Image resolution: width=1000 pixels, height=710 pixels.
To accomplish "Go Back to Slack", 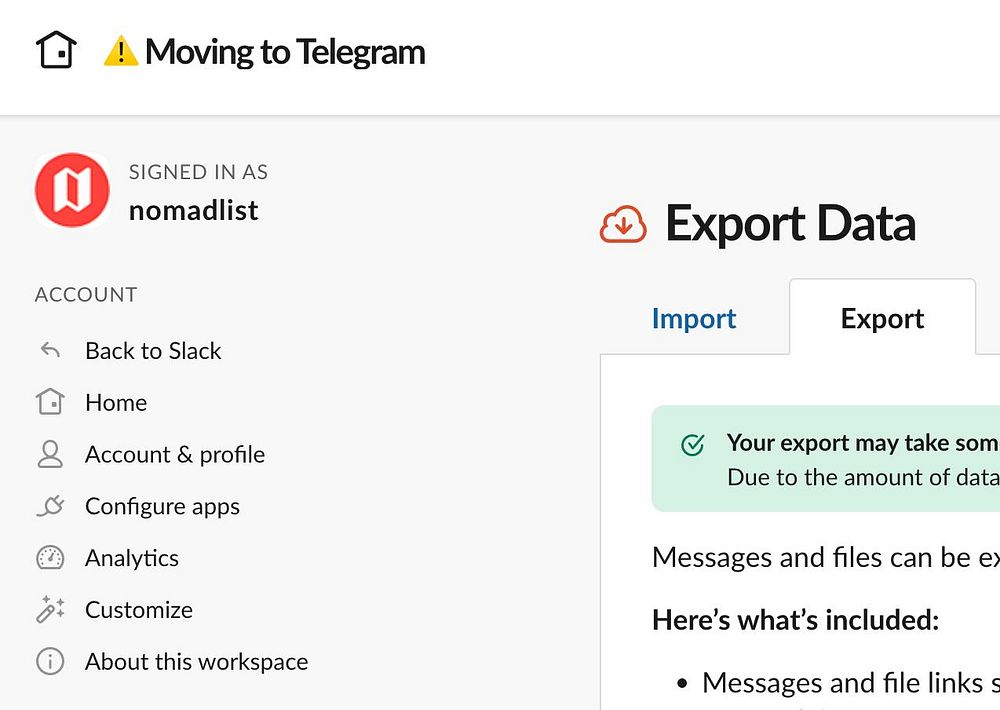I will point(153,351).
